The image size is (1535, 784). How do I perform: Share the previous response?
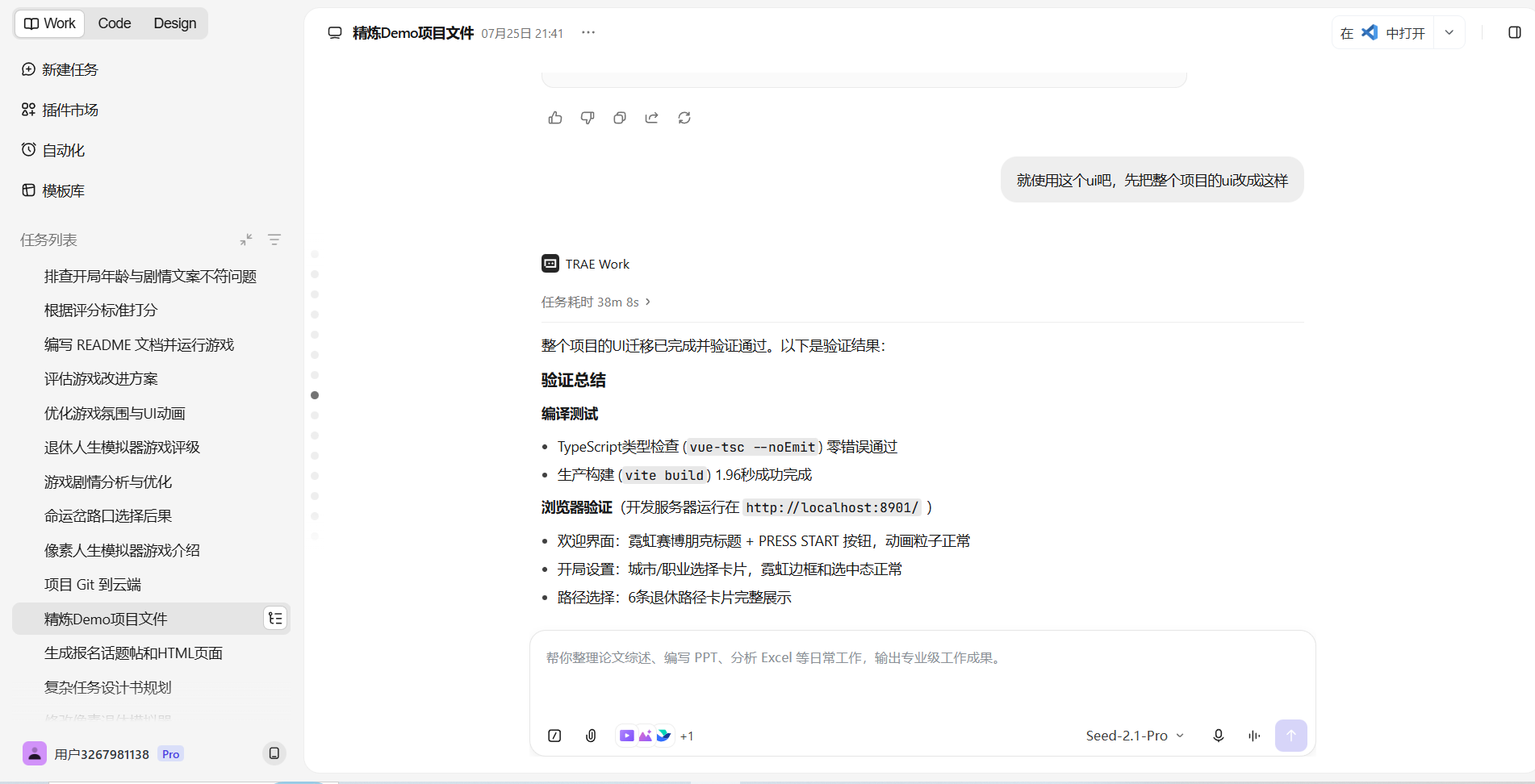652,118
